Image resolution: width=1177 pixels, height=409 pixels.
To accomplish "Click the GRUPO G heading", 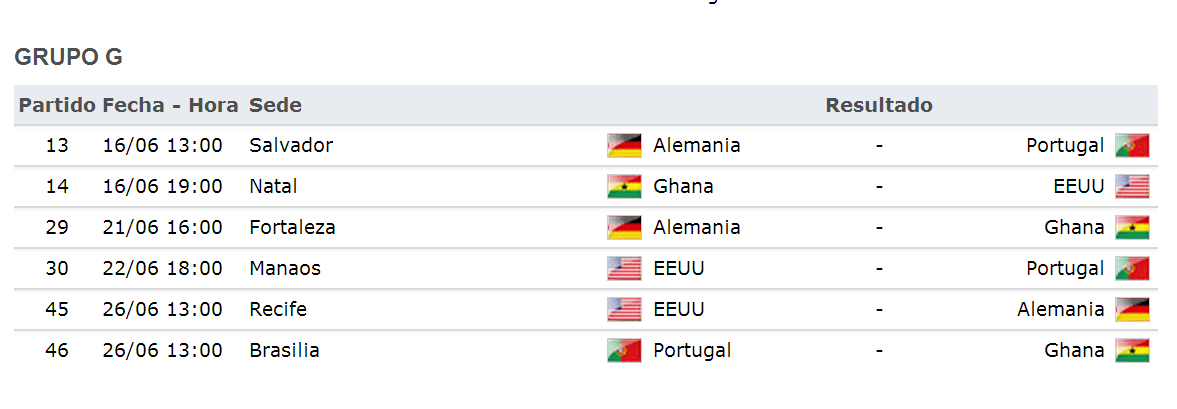I will click(68, 57).
